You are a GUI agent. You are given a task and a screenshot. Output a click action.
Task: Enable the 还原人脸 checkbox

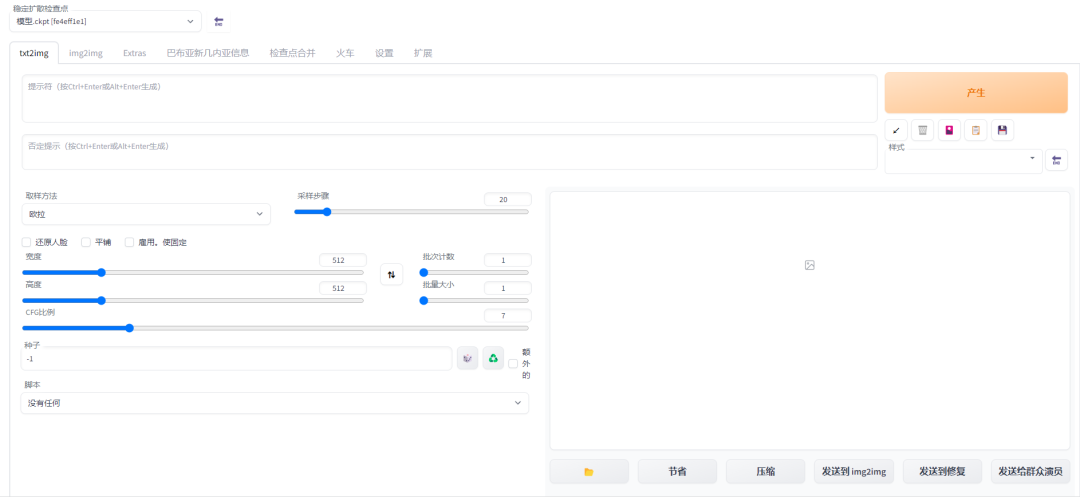27,242
